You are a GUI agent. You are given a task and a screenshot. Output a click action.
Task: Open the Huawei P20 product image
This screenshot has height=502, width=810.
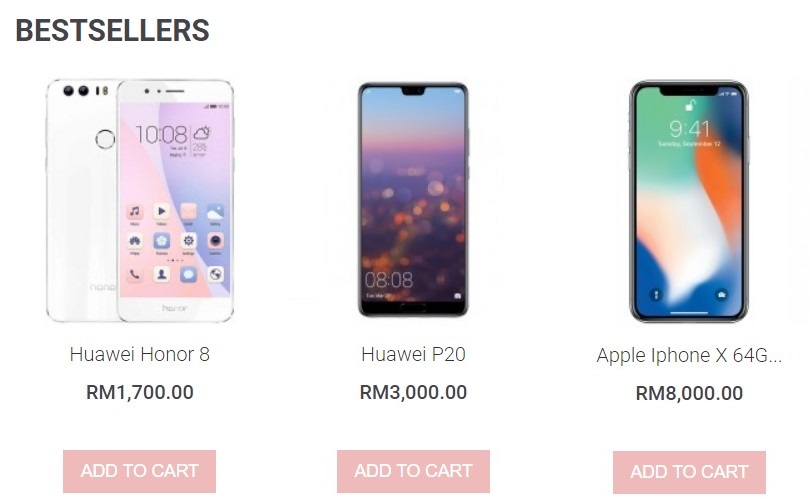[x=413, y=199]
